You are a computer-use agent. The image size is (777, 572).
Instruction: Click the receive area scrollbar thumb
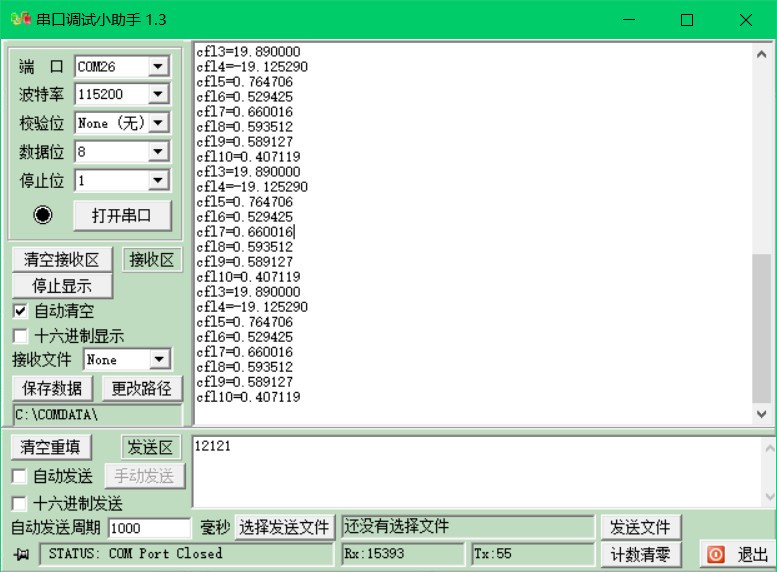tap(762, 328)
